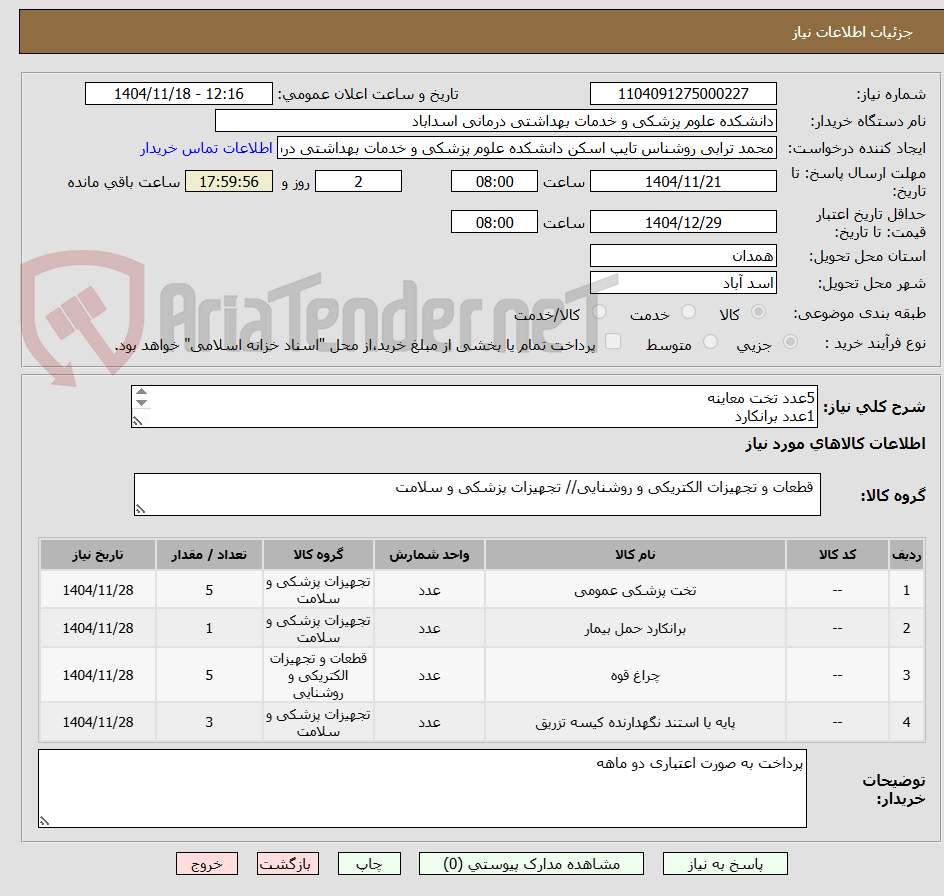Click the نام کالا column header
The width and height of the screenshot is (944, 896).
[635, 555]
